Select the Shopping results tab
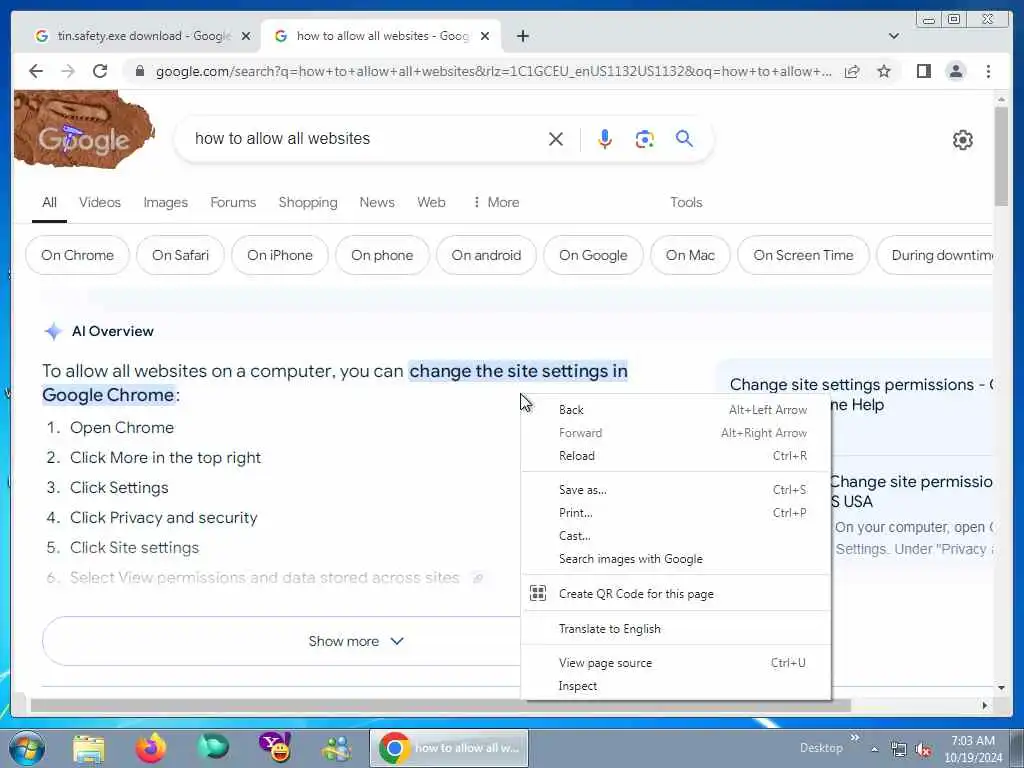1024x768 pixels. tap(308, 202)
